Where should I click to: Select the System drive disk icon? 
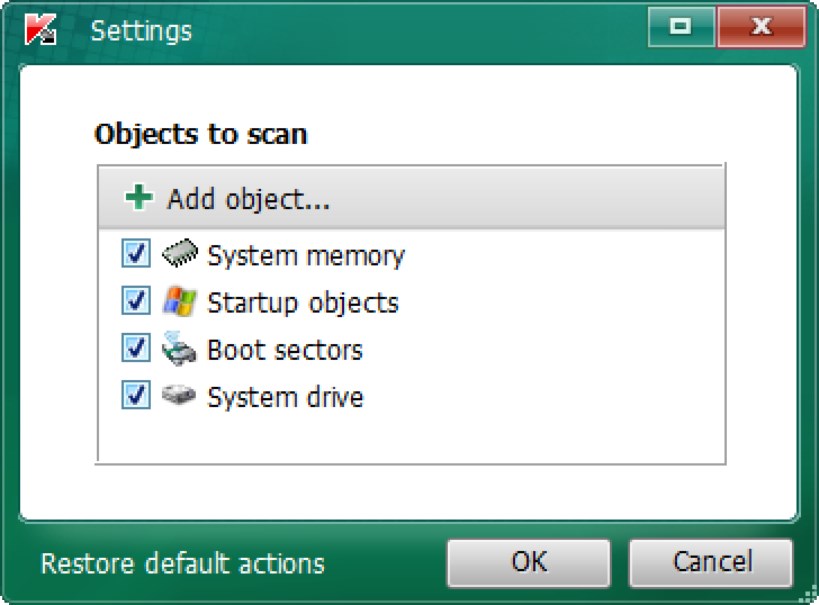179,394
